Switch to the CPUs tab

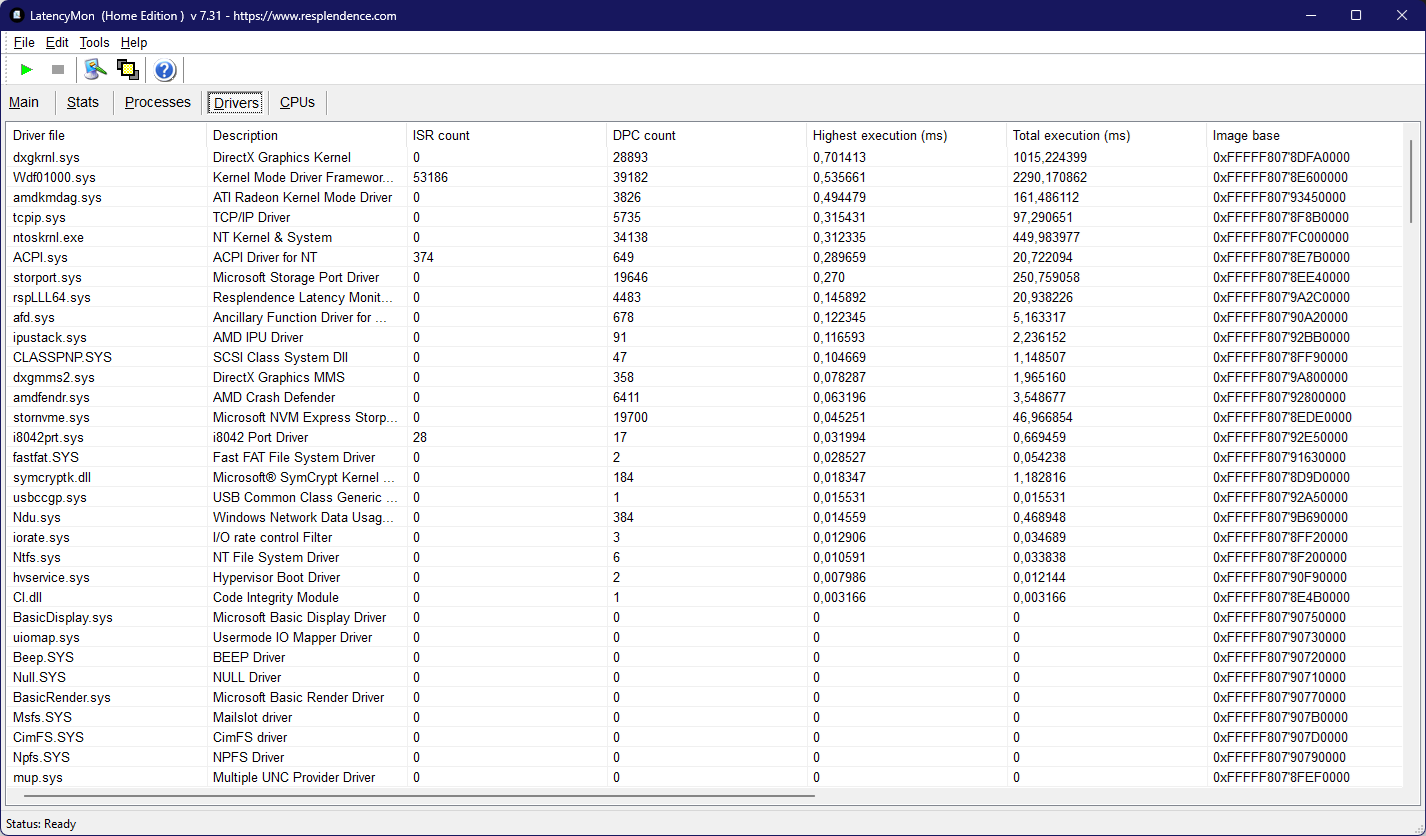pyautogui.click(x=297, y=102)
